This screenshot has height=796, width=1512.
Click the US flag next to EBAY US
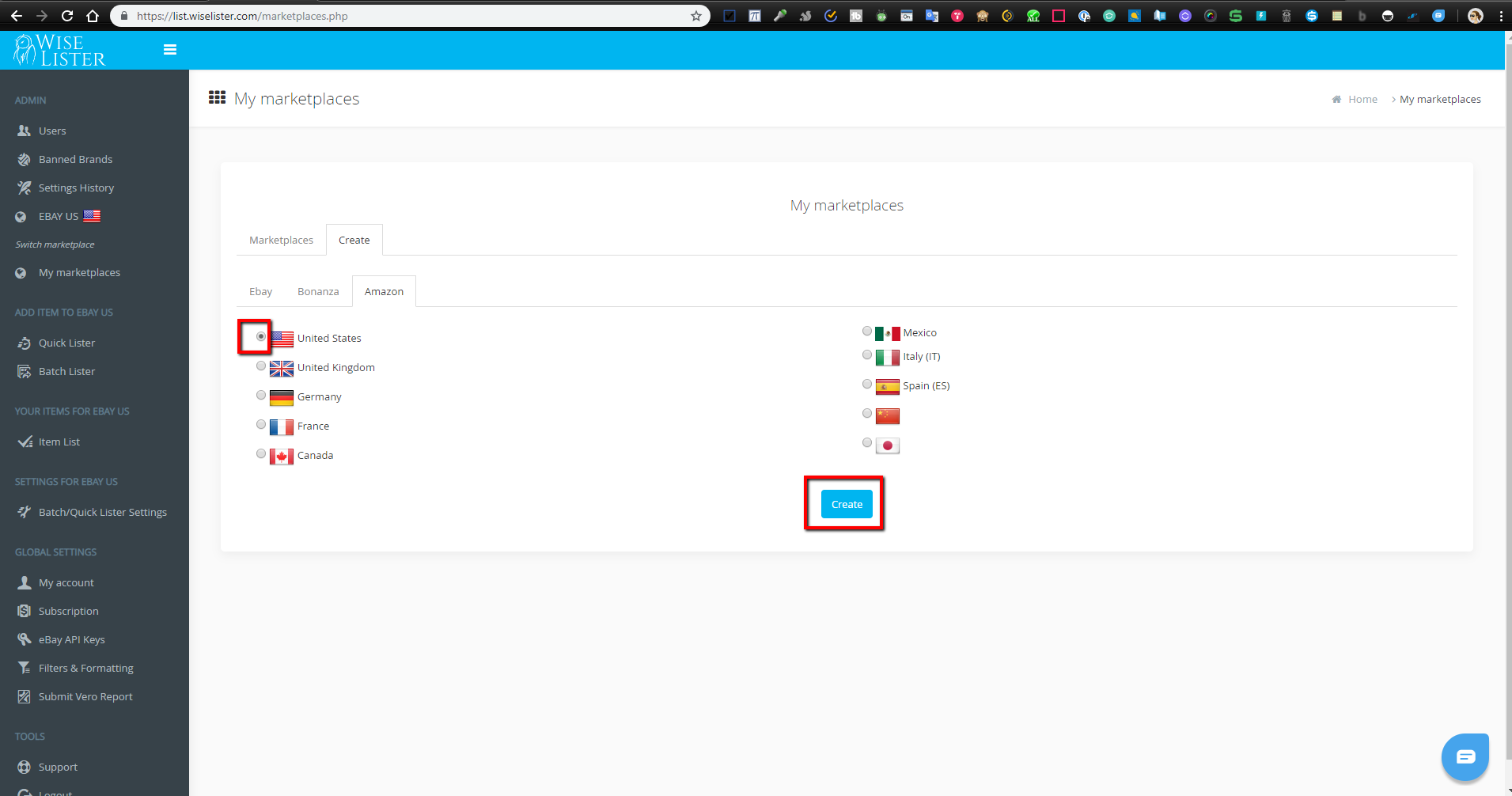pos(92,216)
